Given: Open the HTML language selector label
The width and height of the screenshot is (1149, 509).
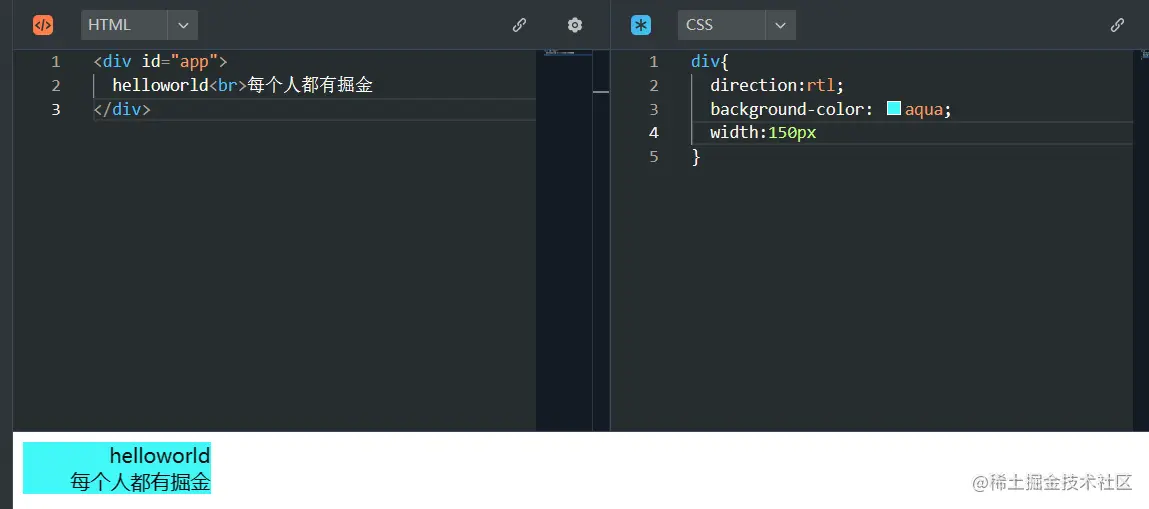Looking at the screenshot, I should (x=123, y=25).
